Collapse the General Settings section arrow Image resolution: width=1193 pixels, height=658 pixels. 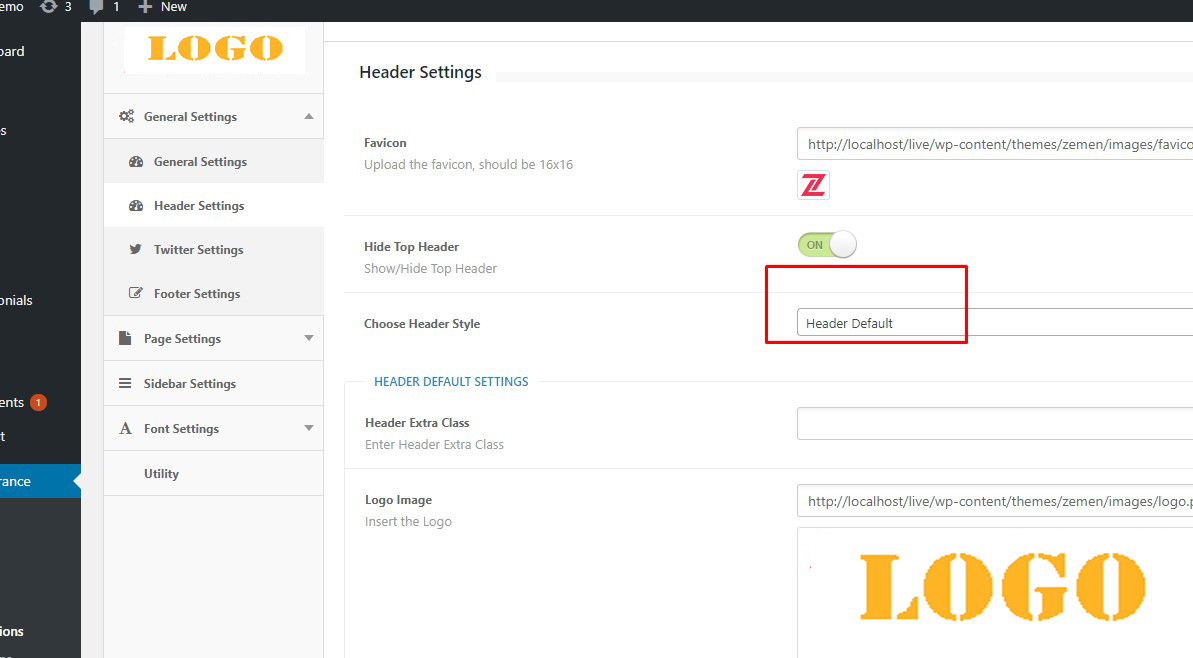coord(309,116)
